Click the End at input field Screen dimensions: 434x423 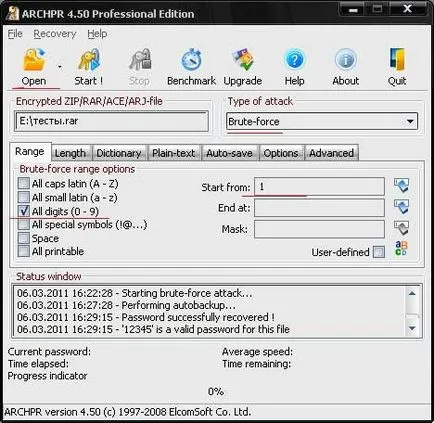(319, 208)
